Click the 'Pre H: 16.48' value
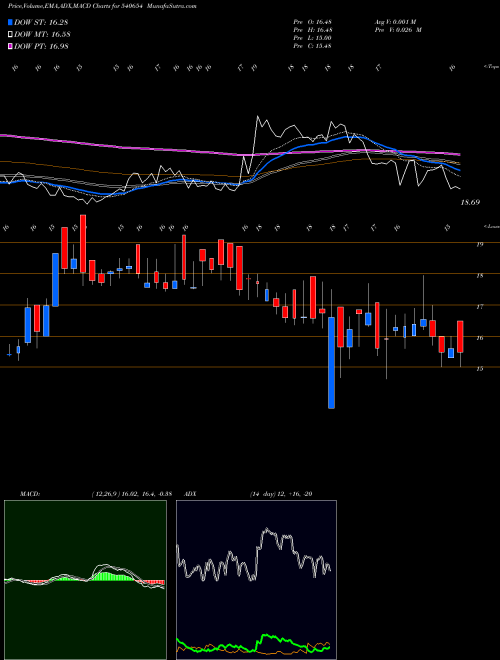The width and height of the screenshot is (500, 660). pos(312,30)
